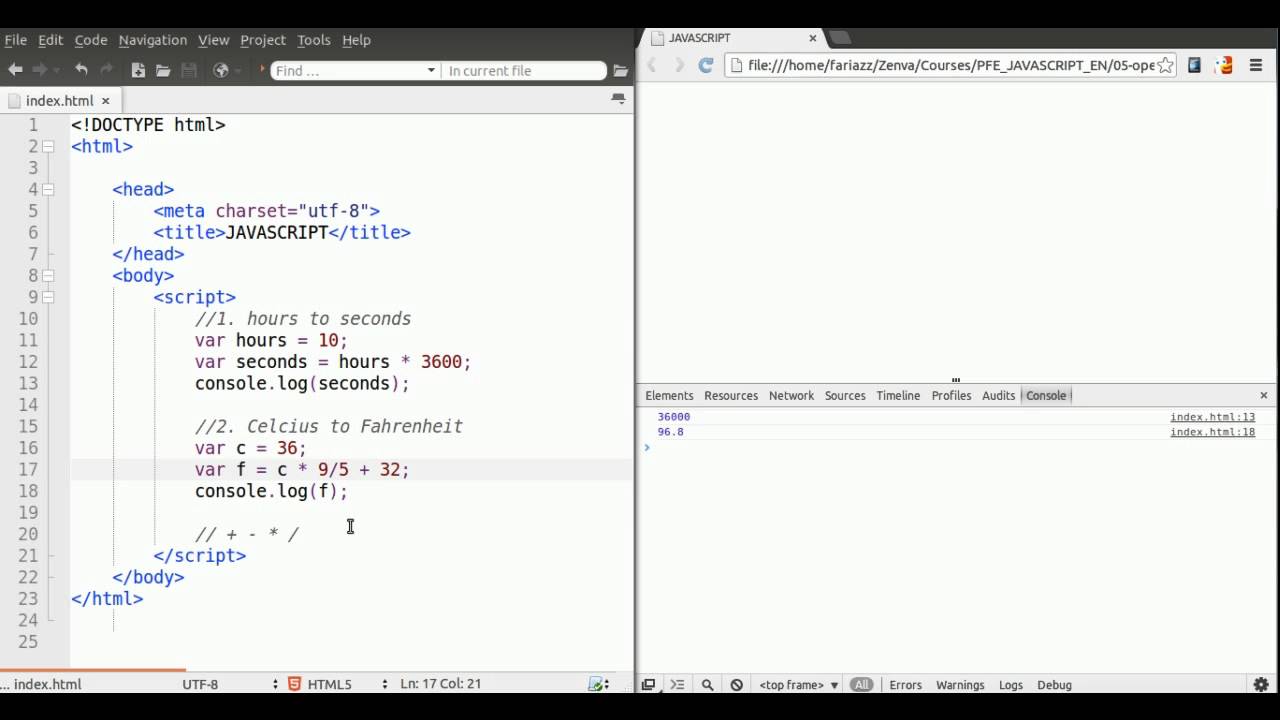Open the Edit menu
1280x720 pixels.
(50, 40)
